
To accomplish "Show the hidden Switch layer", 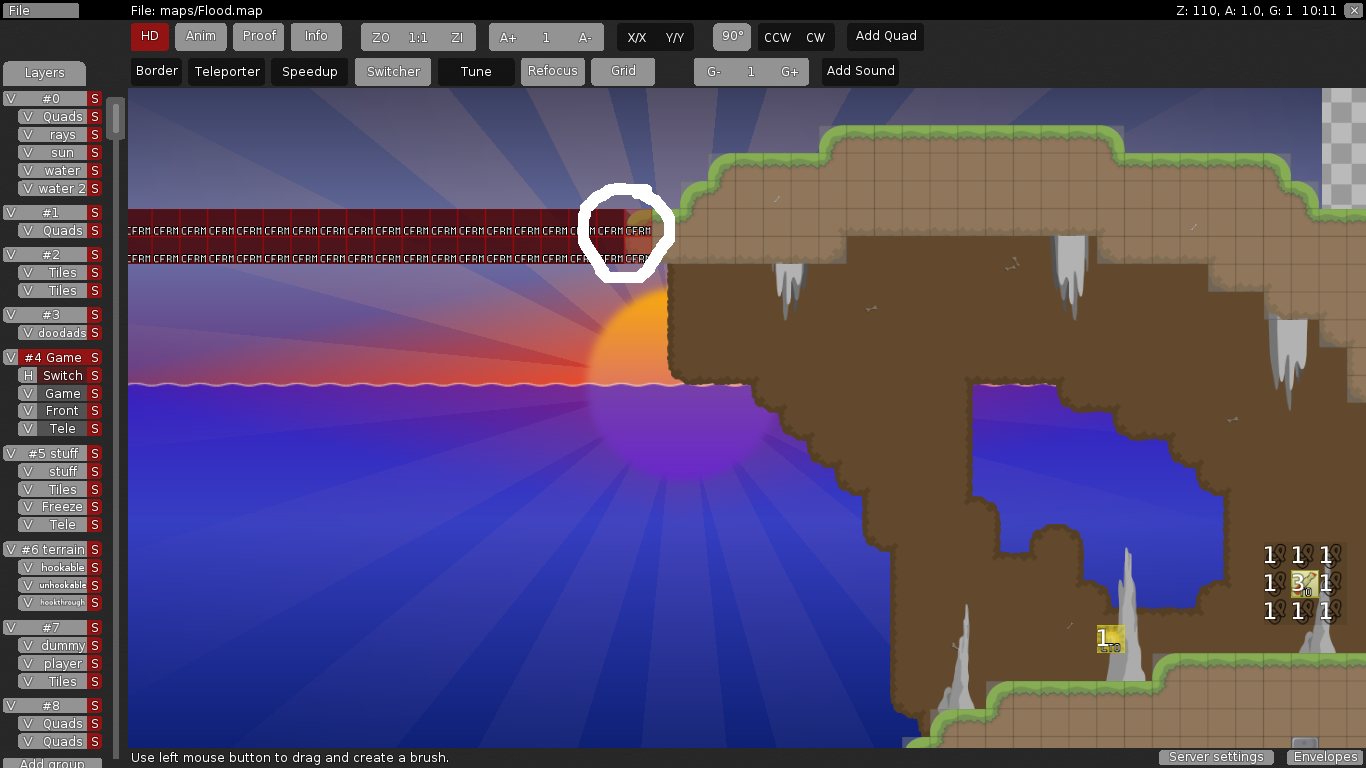I will [x=29, y=376].
